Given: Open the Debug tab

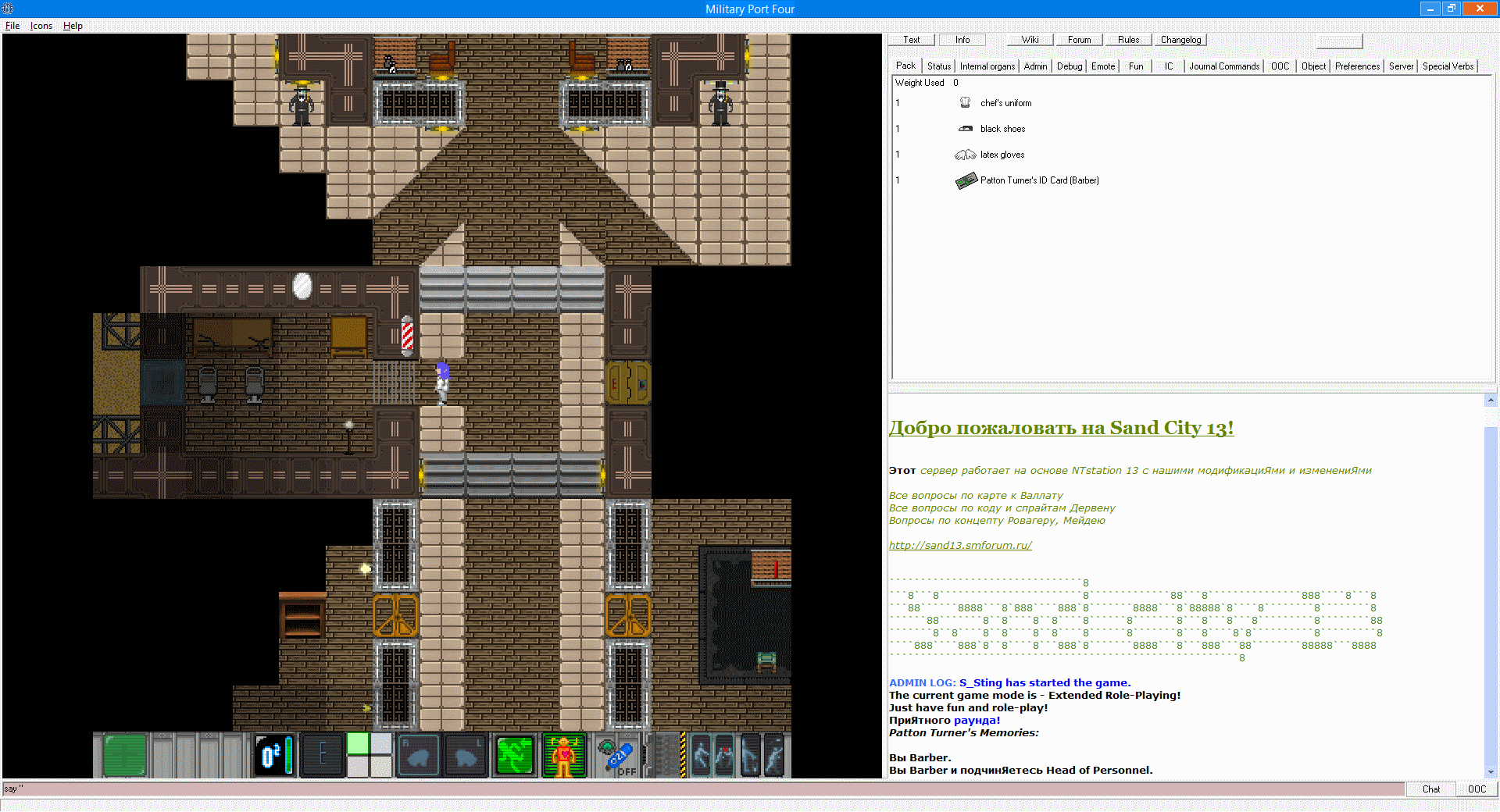Looking at the screenshot, I should tap(1070, 66).
